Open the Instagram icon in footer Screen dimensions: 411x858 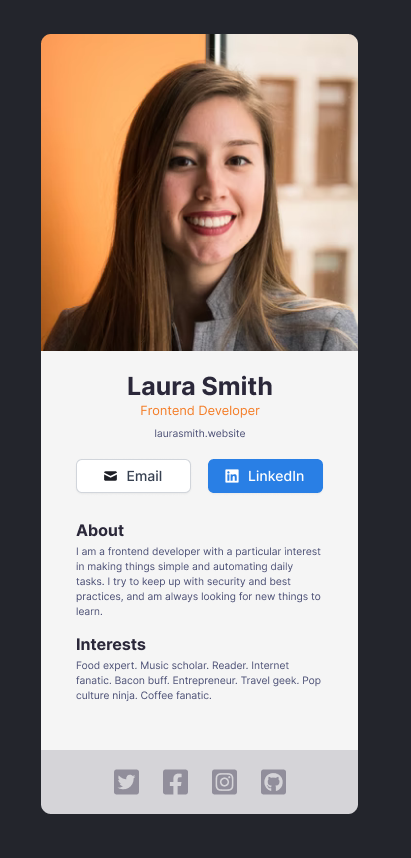[x=224, y=782]
